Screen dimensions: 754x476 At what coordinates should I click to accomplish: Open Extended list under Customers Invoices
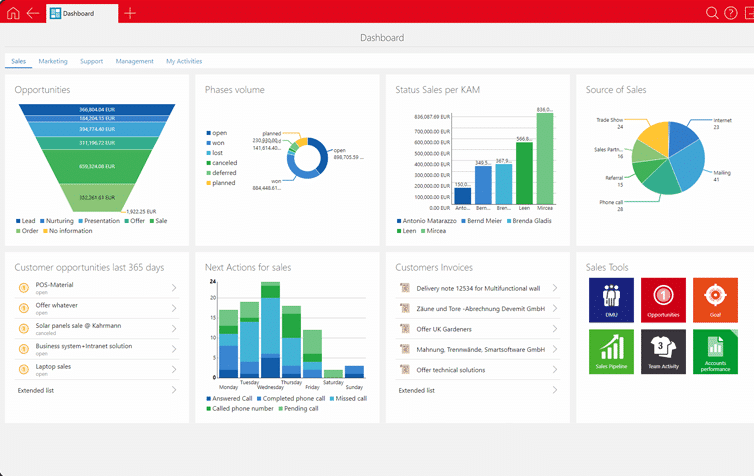click(x=416, y=390)
